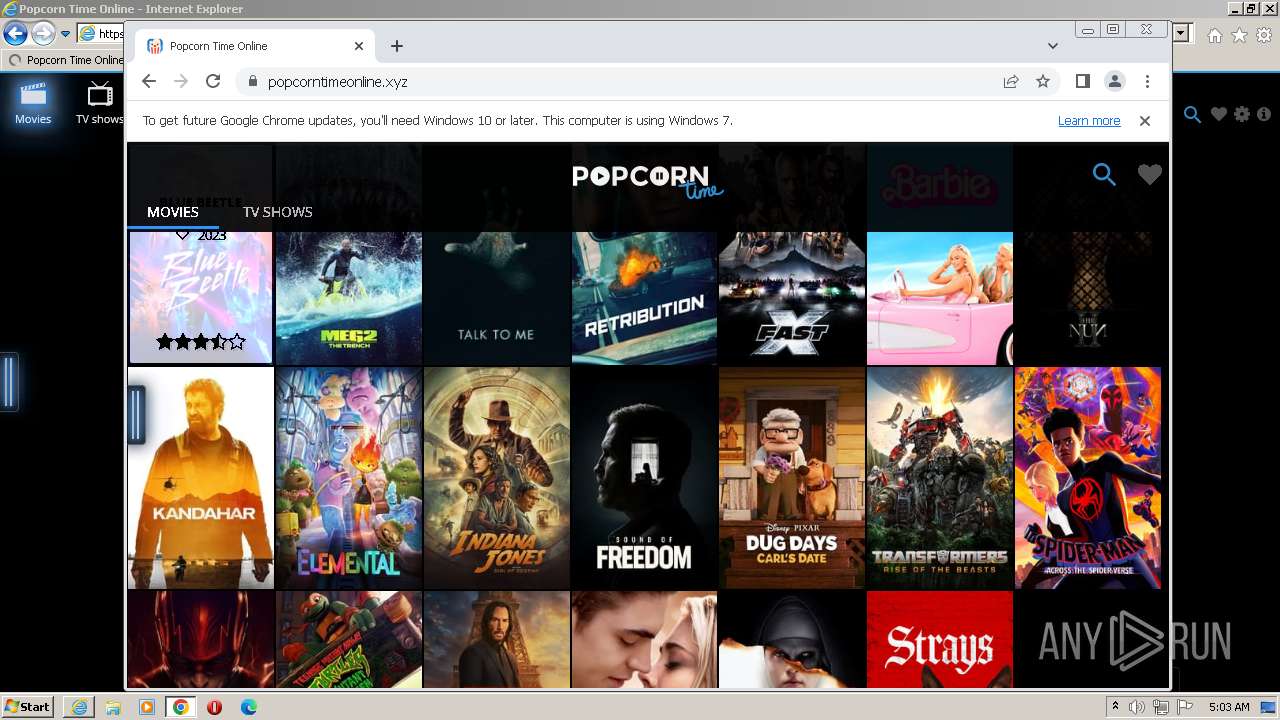Open Chrome side panel icon

click(x=1083, y=82)
